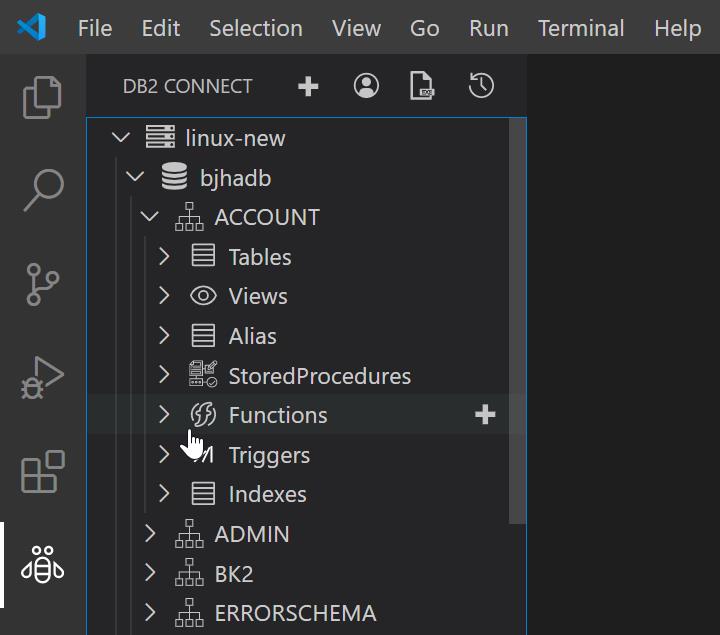Click the tree view vertical scrollbar
The image size is (720, 635).
[517, 320]
